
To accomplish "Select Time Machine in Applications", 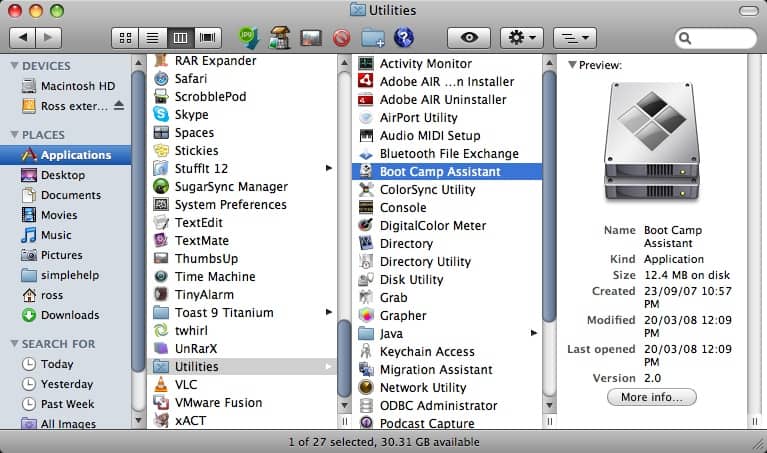I will click(214, 277).
